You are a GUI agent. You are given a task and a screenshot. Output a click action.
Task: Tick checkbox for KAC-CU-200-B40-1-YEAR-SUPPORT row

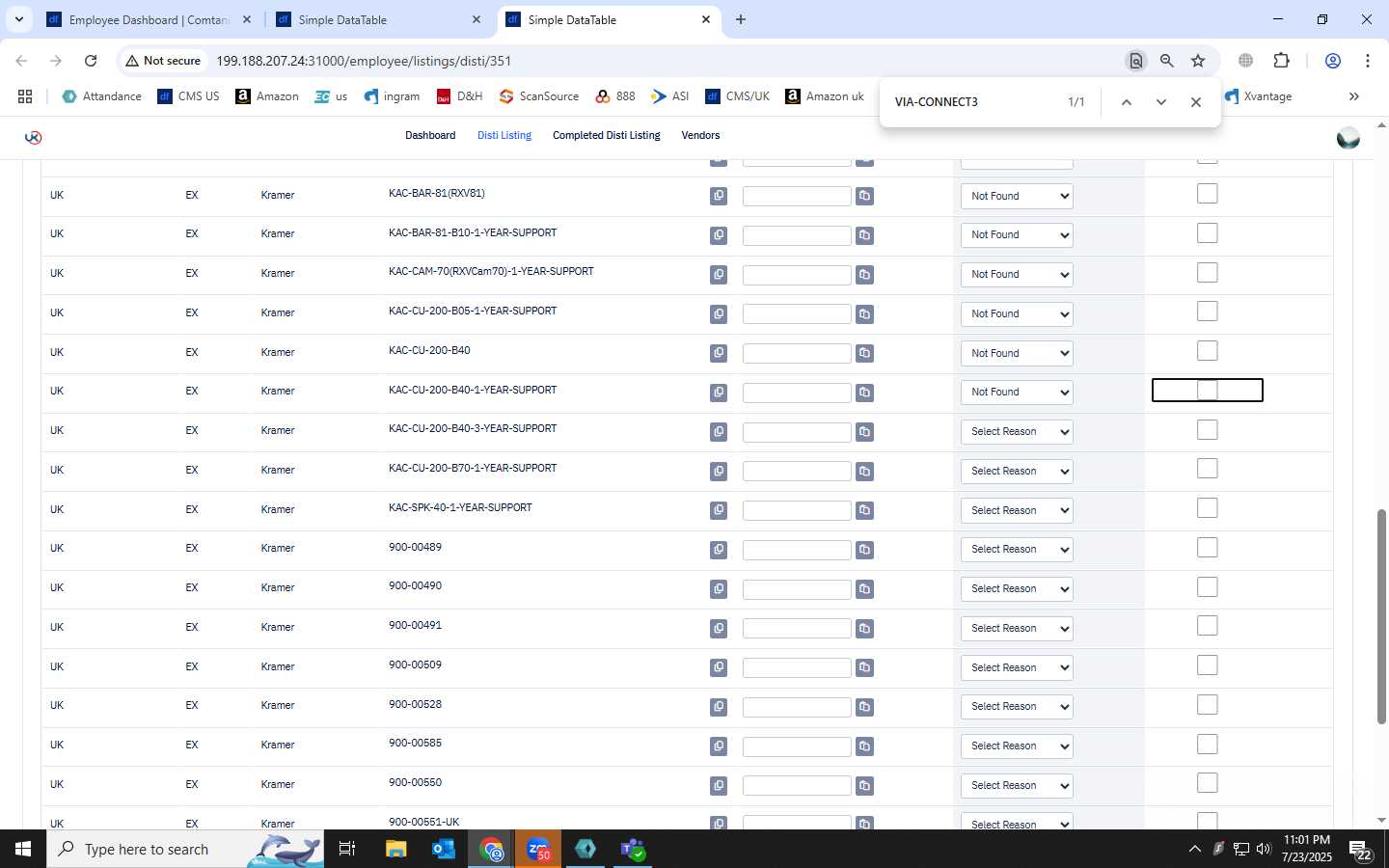(x=1207, y=391)
